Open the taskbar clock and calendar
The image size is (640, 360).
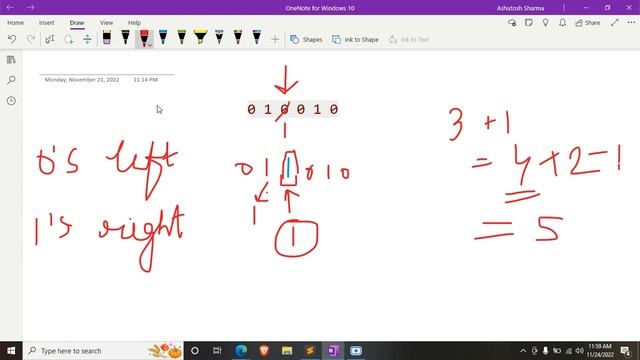click(x=600, y=351)
